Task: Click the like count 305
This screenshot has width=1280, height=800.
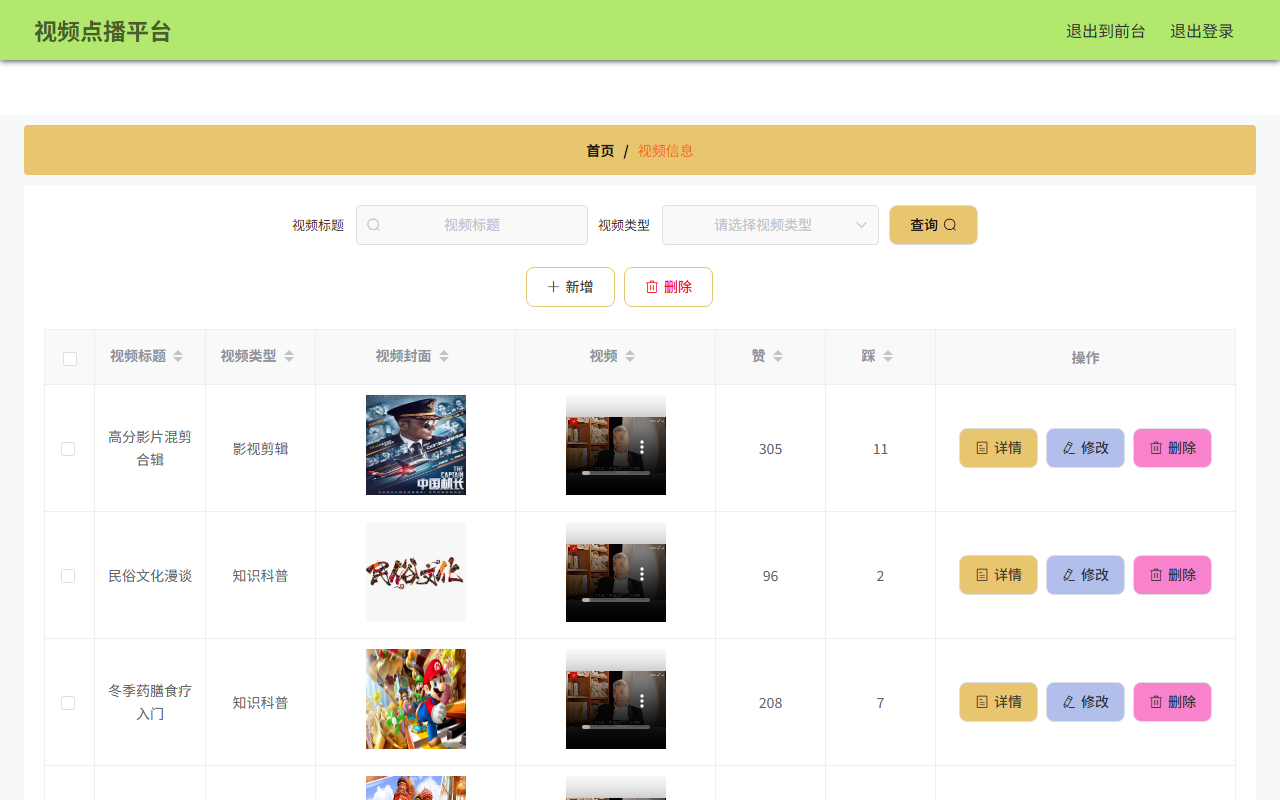Action: point(770,449)
